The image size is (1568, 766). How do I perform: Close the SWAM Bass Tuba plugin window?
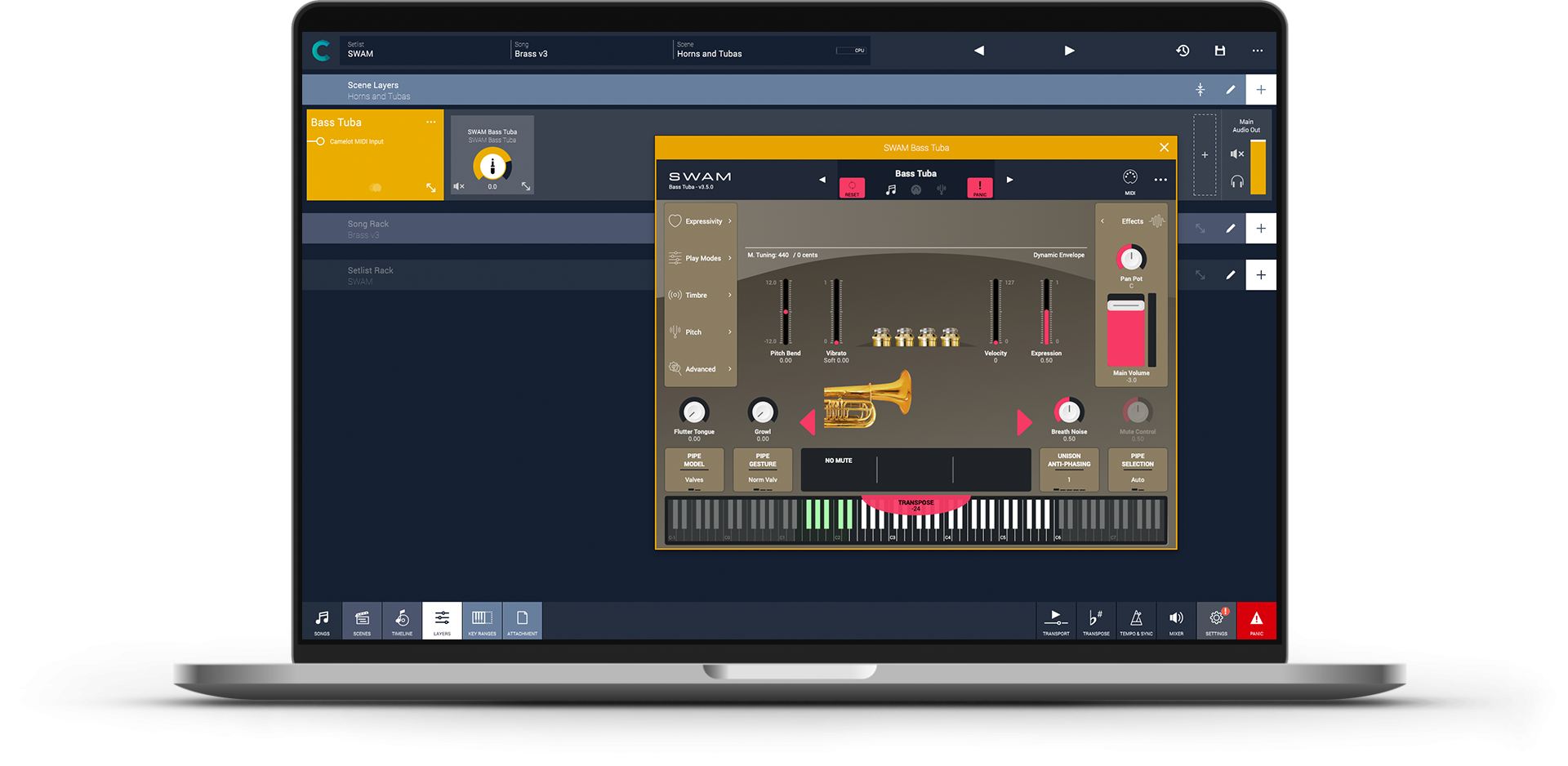tap(1164, 148)
